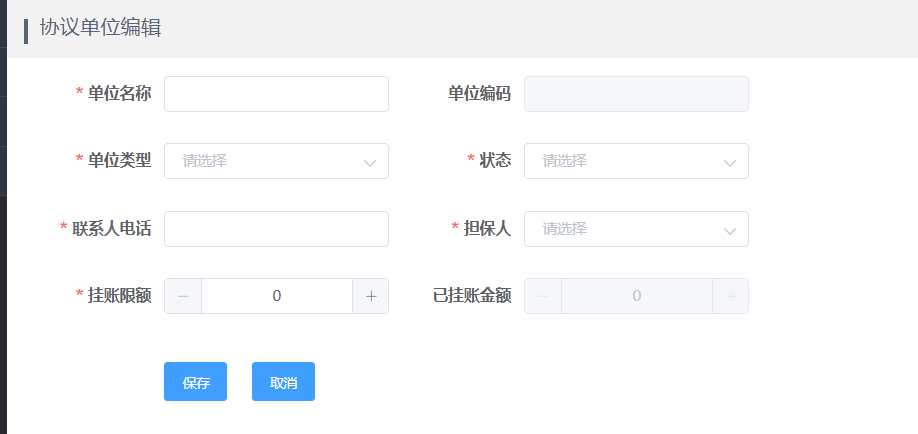Click the 协议单位编辑 header title
The width and height of the screenshot is (918, 434).
101,28
